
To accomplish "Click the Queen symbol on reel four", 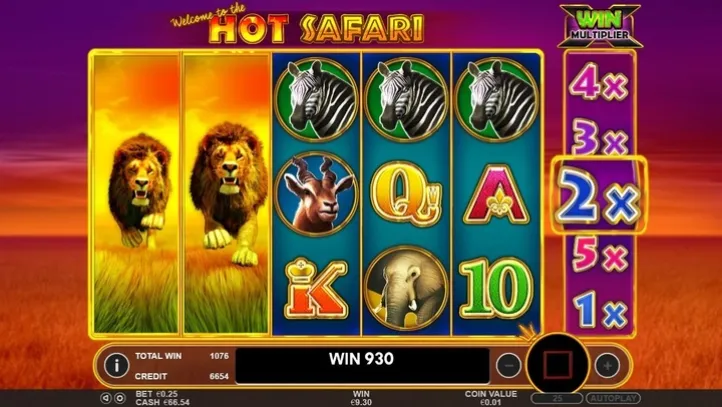I will pyautogui.click(x=407, y=194).
